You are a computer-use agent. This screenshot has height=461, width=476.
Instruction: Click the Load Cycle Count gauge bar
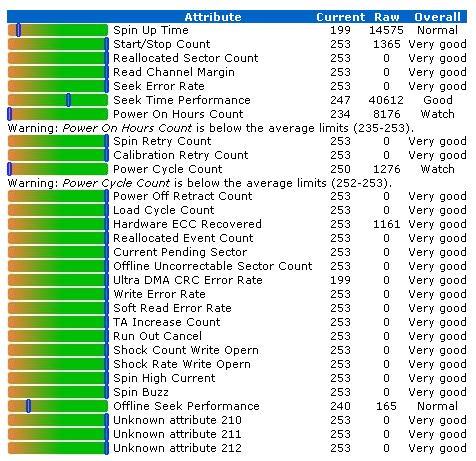click(x=58, y=210)
